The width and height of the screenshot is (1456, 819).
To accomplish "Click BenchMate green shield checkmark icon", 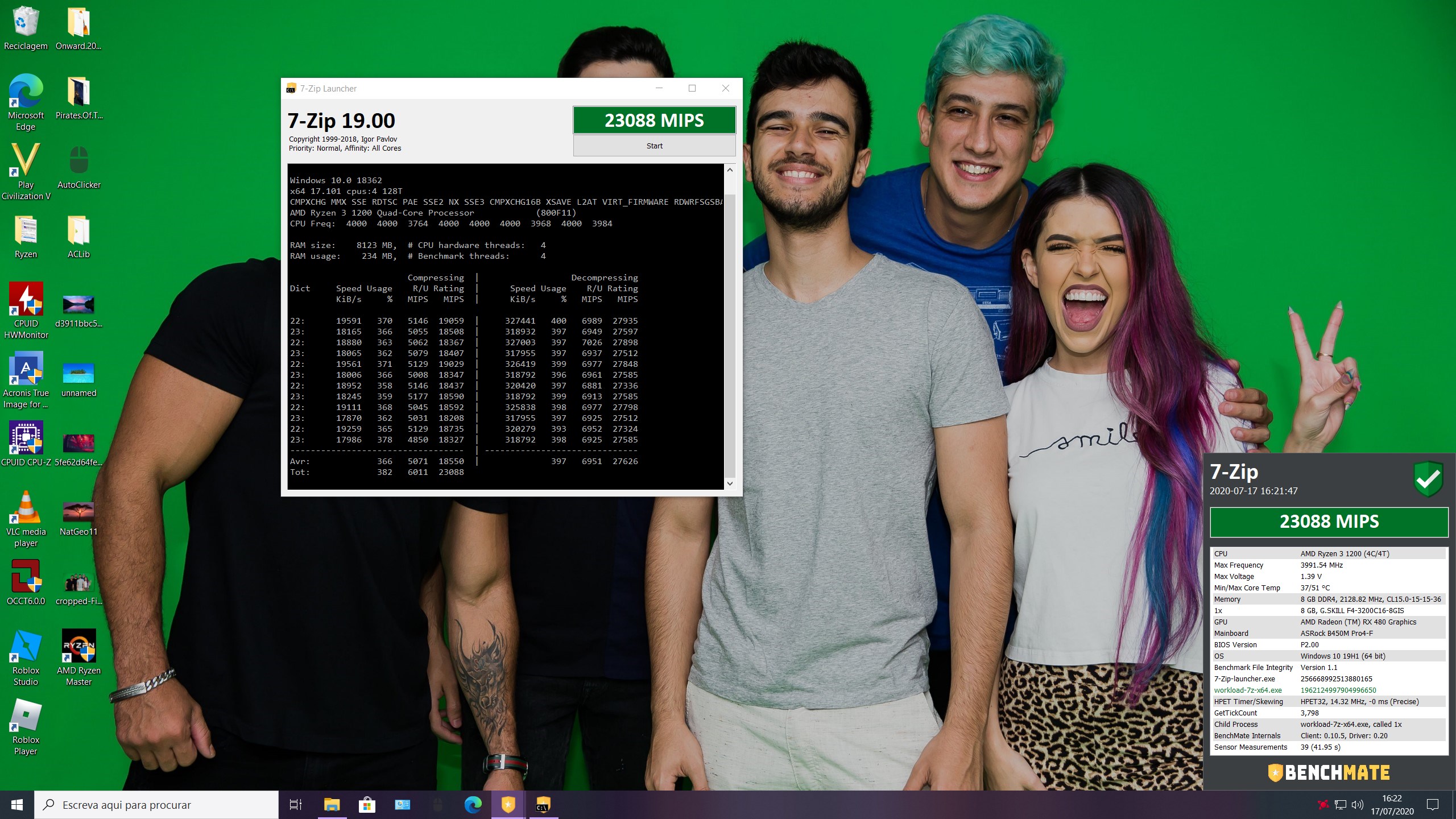I will (x=1428, y=479).
